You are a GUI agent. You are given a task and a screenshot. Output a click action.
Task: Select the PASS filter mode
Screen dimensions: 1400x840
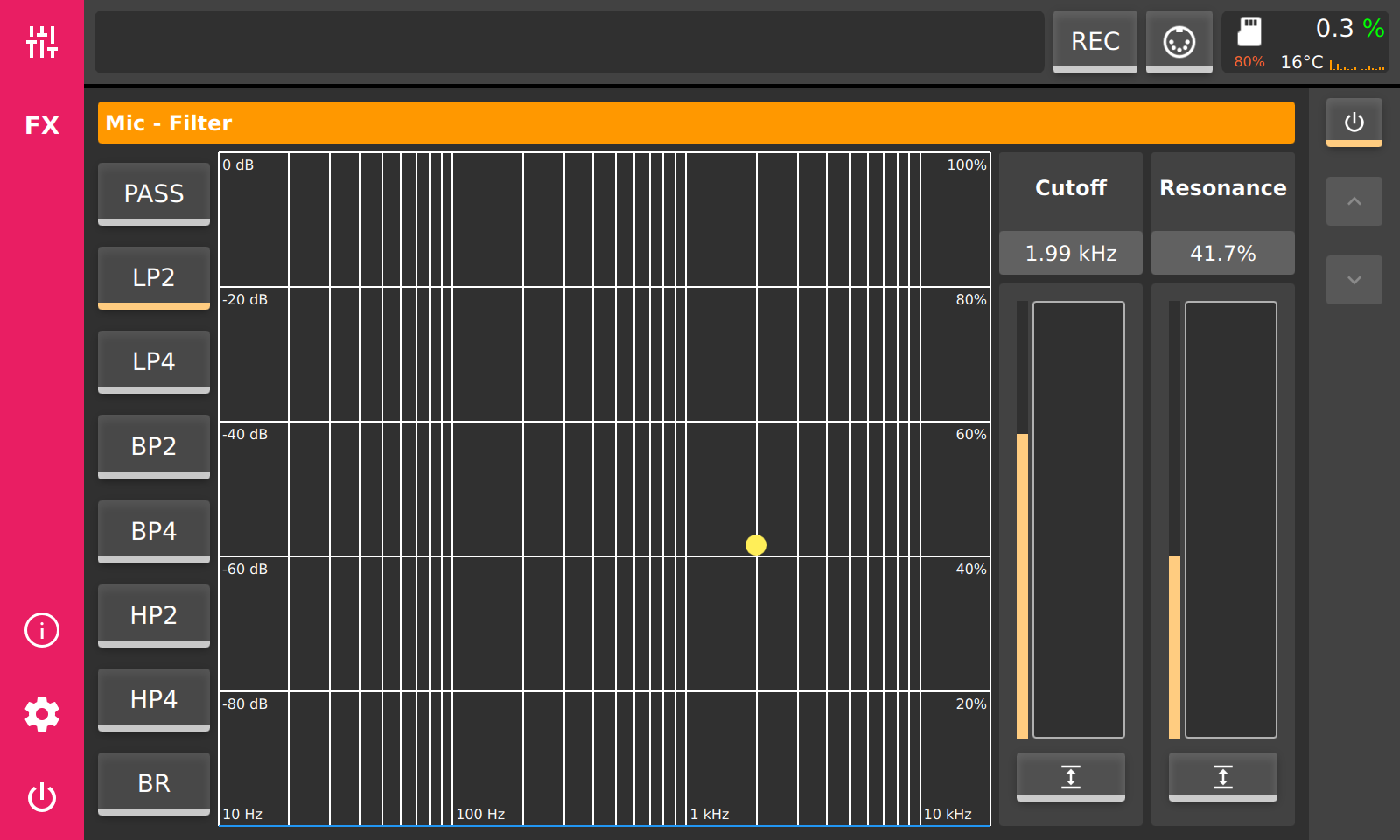tap(154, 194)
